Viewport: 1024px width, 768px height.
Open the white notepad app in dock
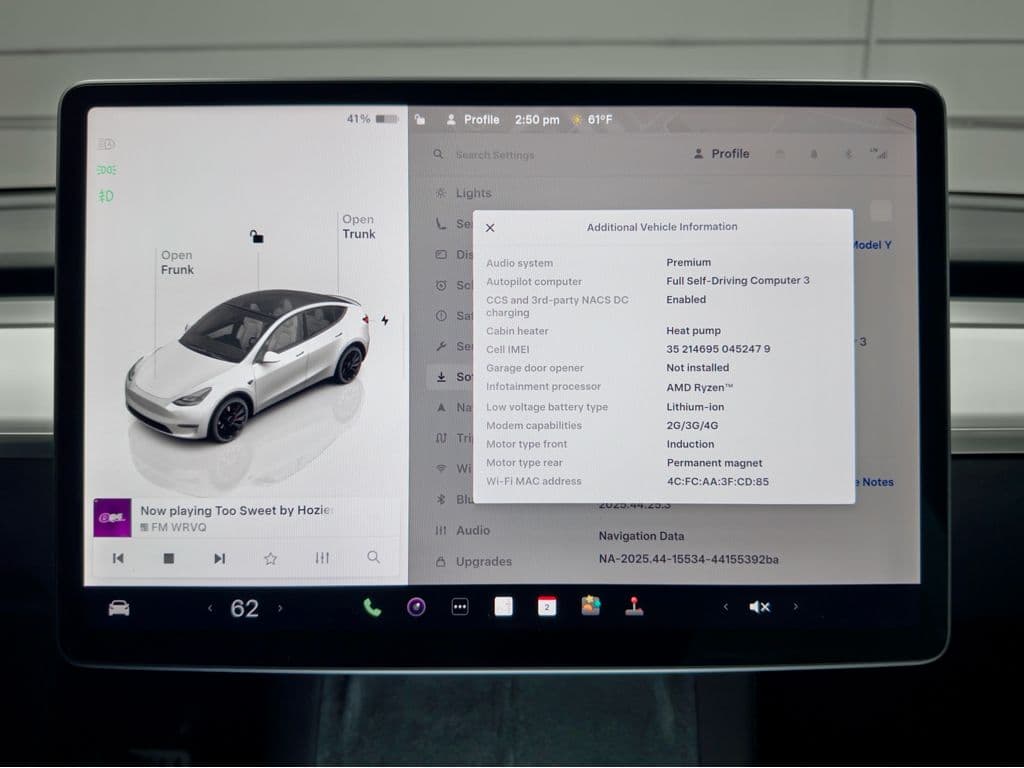[503, 607]
